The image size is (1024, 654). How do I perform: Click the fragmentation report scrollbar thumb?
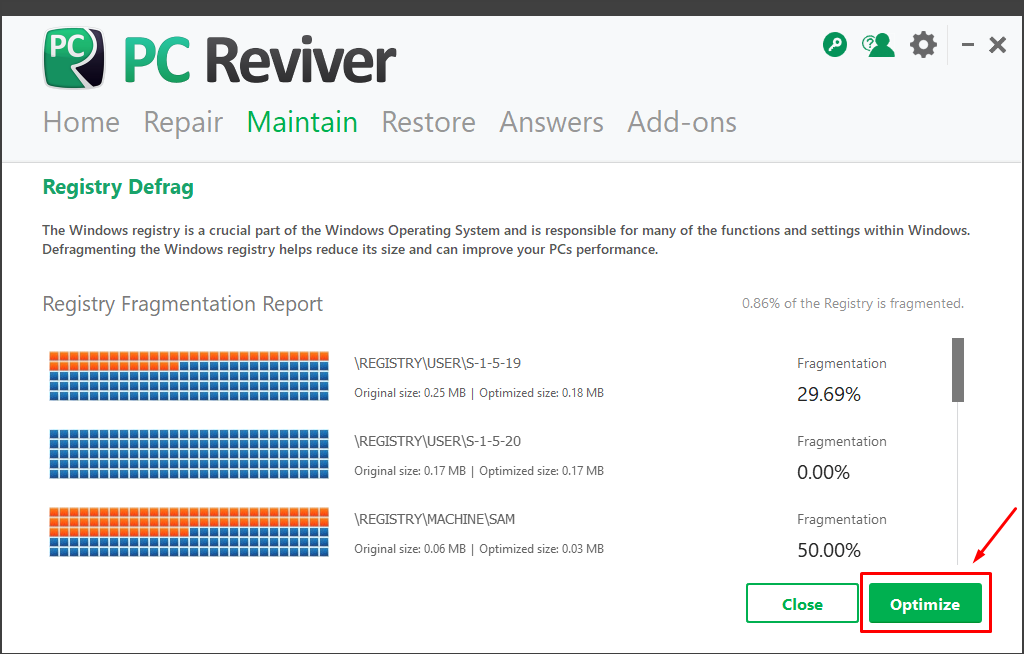[x=958, y=370]
